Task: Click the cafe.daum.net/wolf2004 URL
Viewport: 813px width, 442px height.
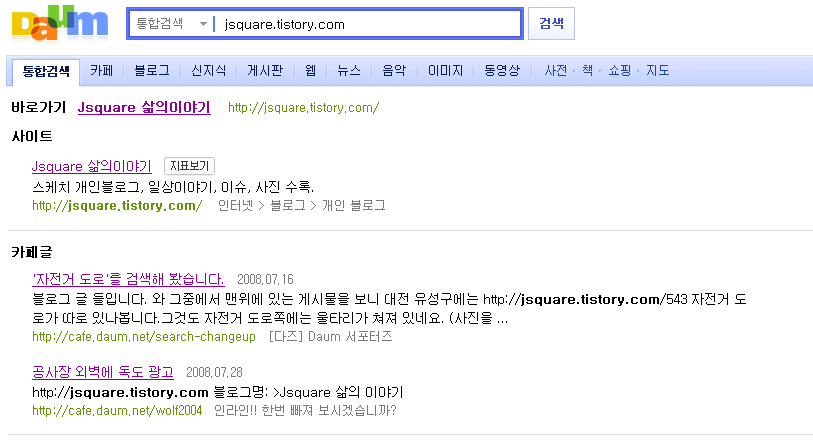Action: click(x=117, y=411)
